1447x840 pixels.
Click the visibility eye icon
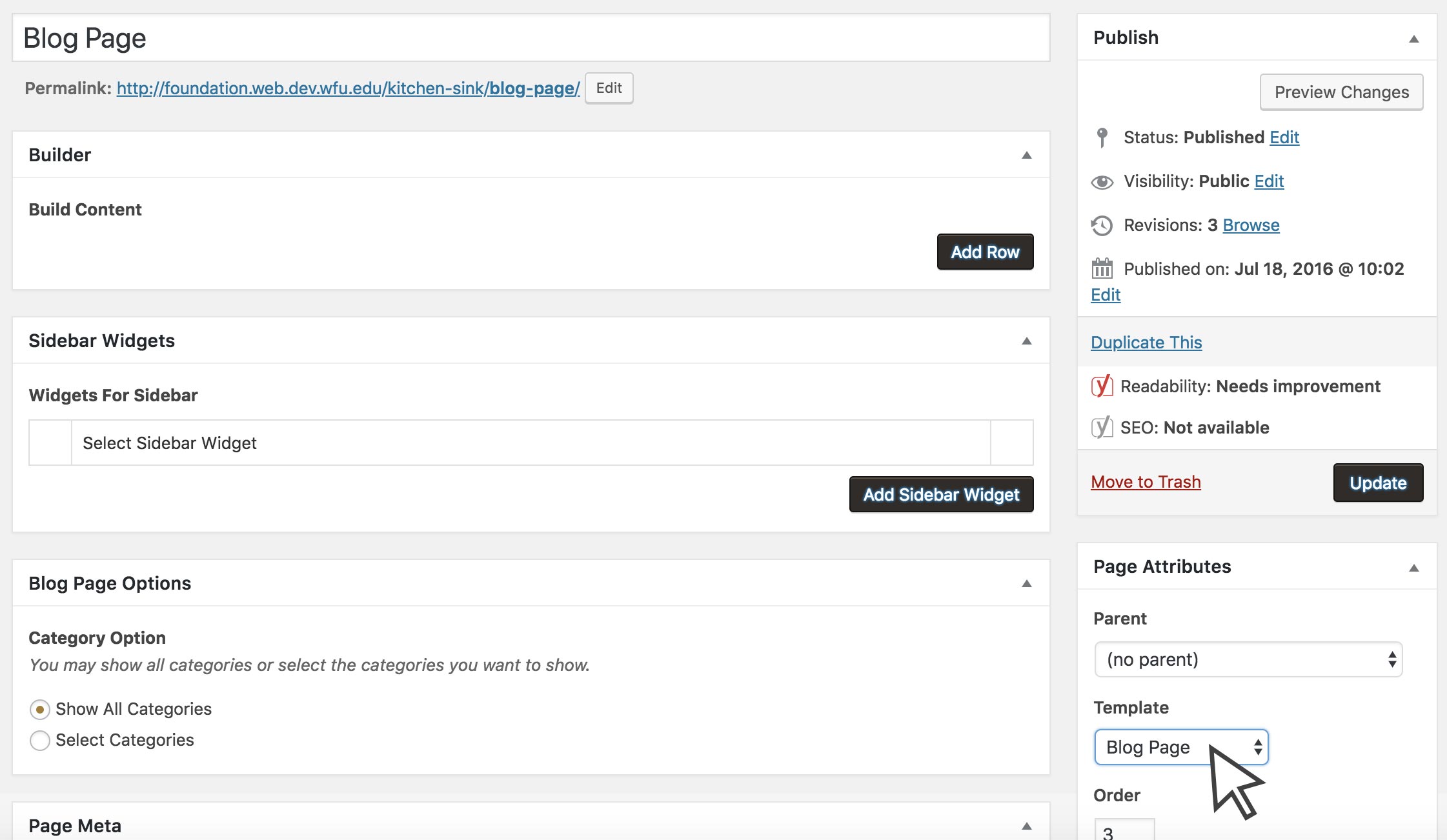coord(1102,183)
